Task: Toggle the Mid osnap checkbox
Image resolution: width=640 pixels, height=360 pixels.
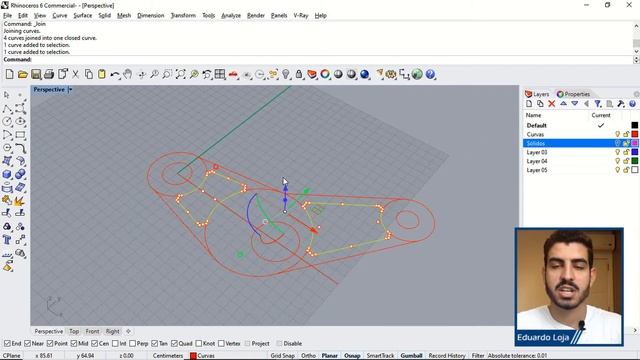Action: click(74, 344)
